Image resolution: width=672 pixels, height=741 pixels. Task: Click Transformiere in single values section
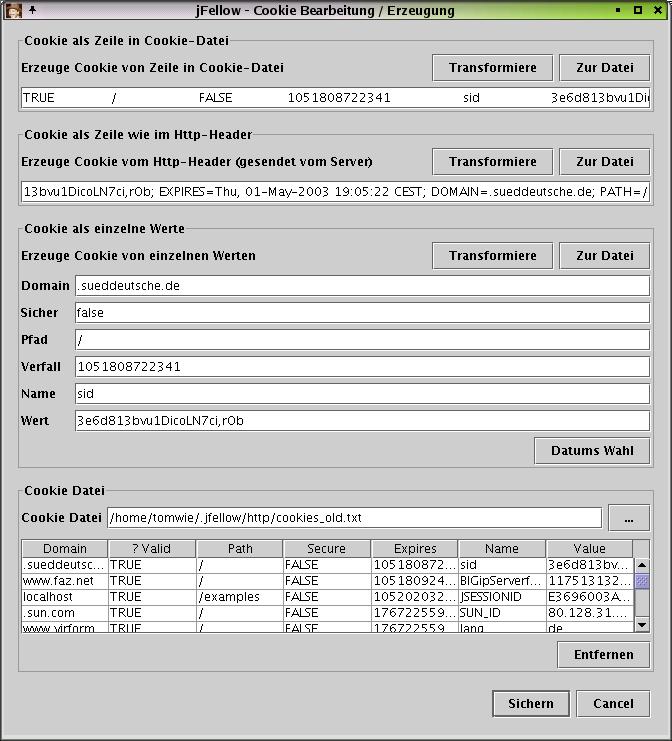pyautogui.click(x=492, y=256)
